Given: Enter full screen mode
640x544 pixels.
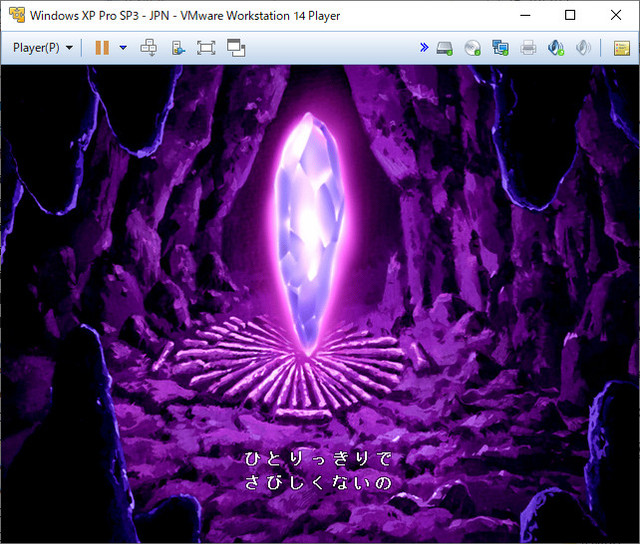Looking at the screenshot, I should coord(206,48).
